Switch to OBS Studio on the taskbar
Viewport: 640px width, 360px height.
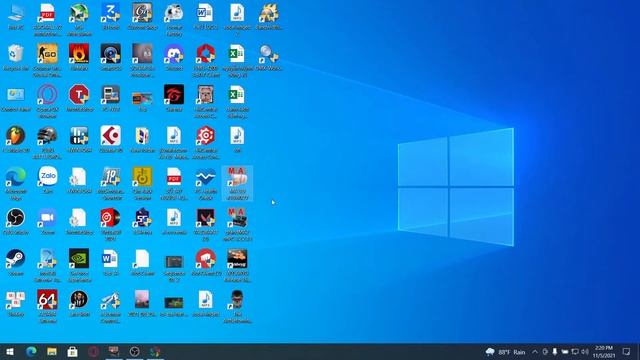click(x=134, y=351)
